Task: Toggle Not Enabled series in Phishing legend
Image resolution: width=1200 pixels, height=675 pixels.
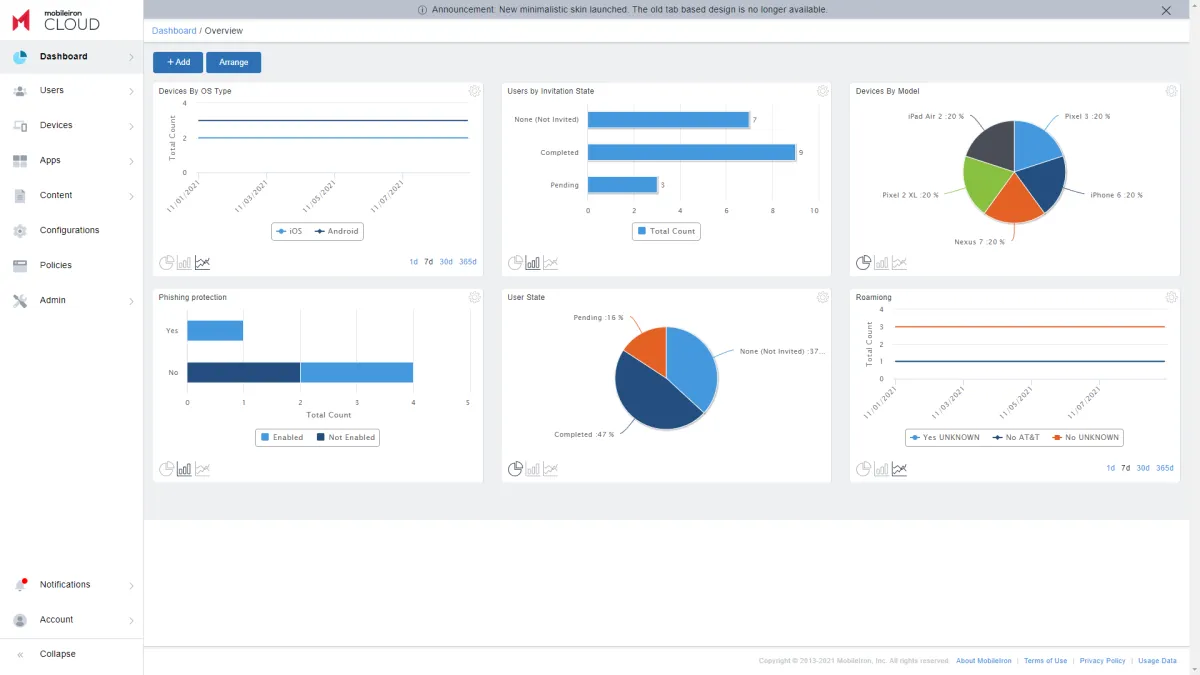Action: [x=345, y=437]
